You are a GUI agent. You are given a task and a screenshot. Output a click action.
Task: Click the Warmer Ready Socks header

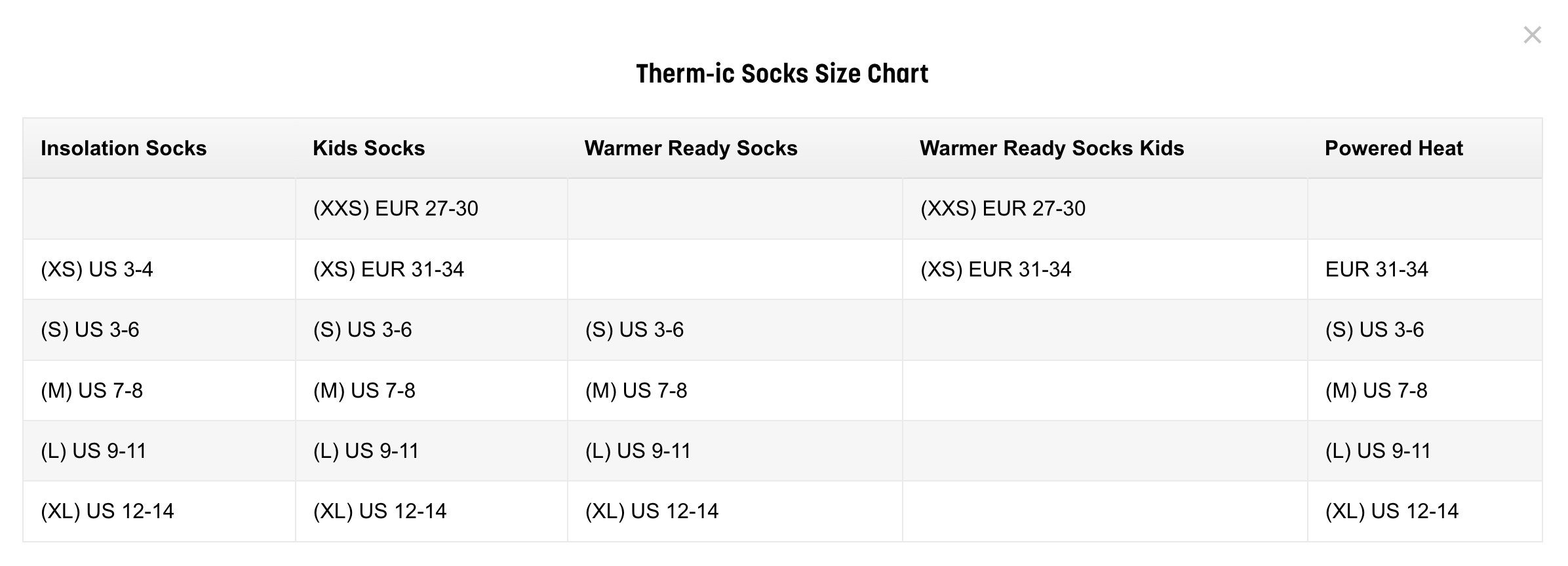pyautogui.click(x=691, y=148)
